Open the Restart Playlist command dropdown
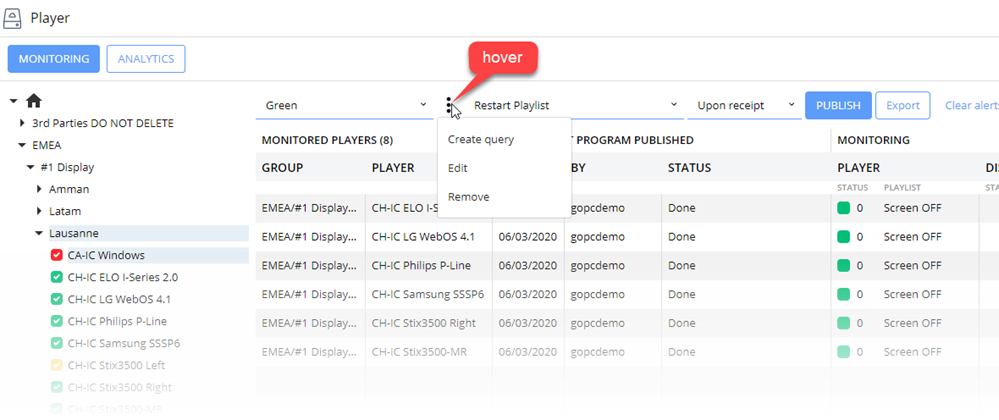999x420 pixels. (x=570, y=105)
